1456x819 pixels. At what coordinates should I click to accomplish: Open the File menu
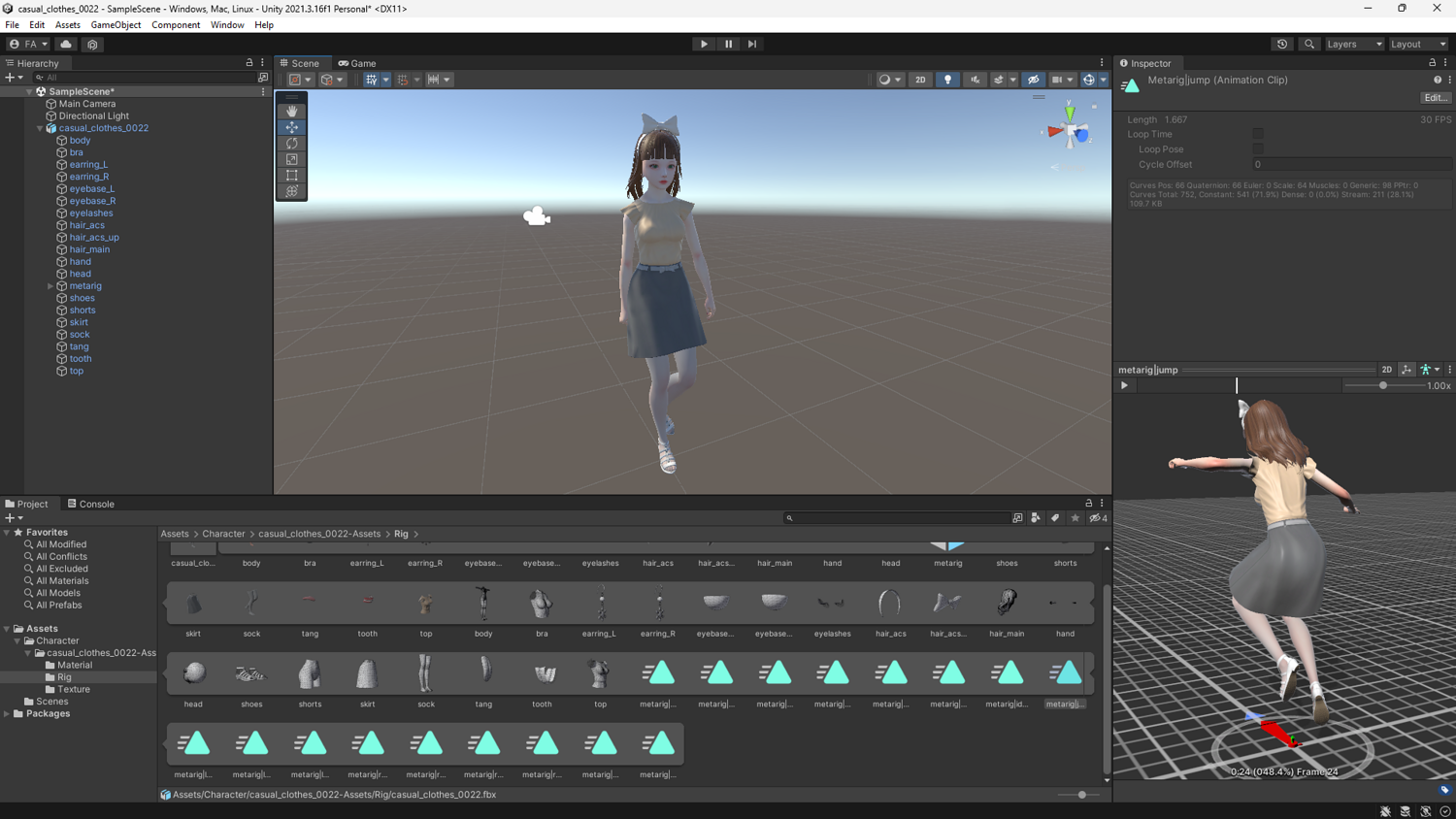point(12,25)
